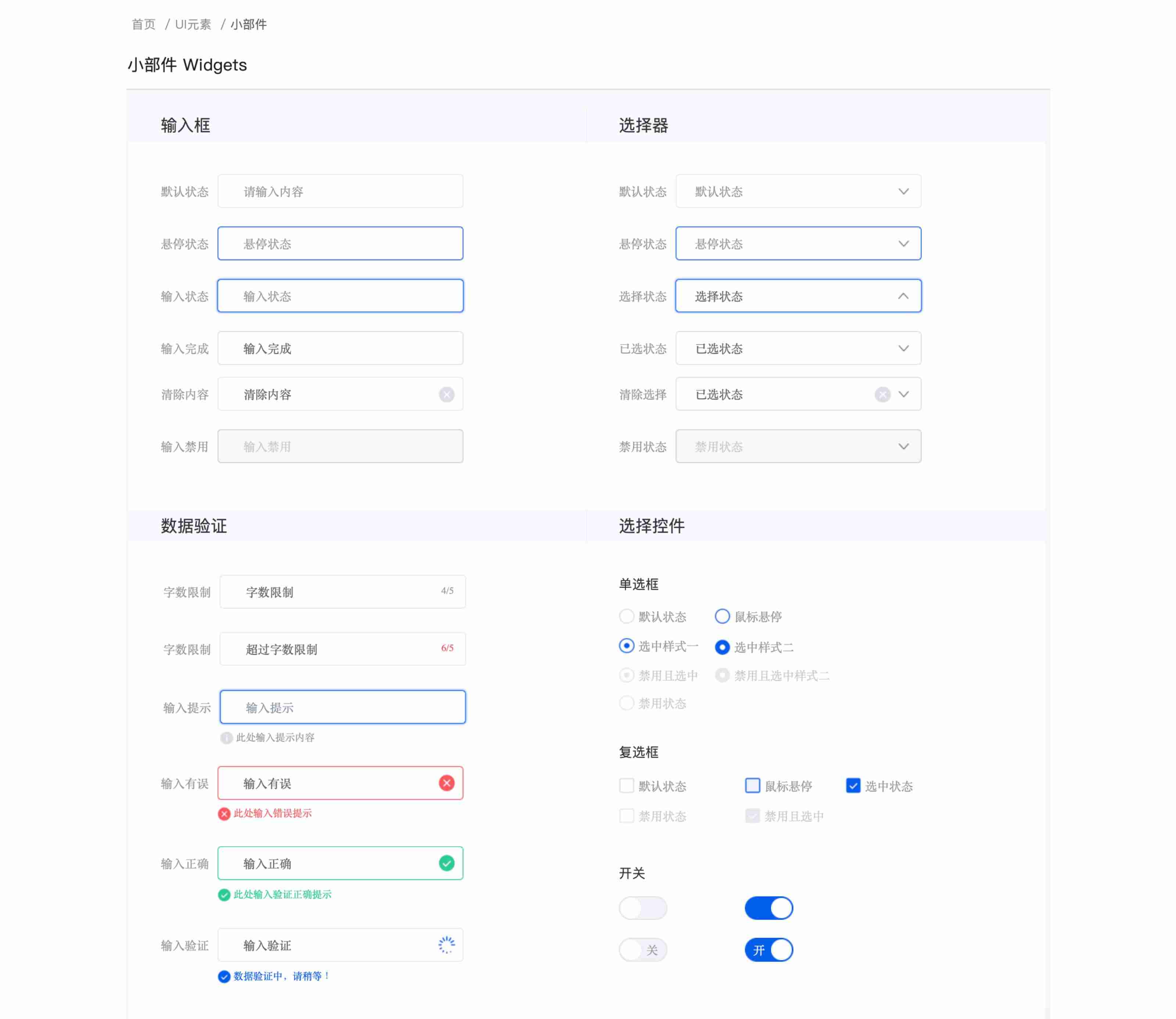Toggle the 开 switch off
The width and height of the screenshot is (1176, 1019).
[x=769, y=950]
